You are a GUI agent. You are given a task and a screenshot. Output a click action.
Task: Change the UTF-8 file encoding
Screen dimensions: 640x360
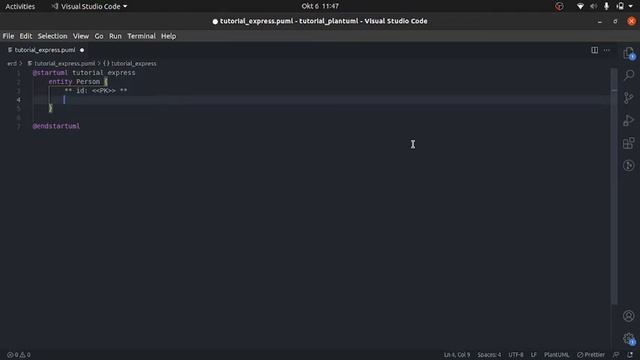point(516,355)
